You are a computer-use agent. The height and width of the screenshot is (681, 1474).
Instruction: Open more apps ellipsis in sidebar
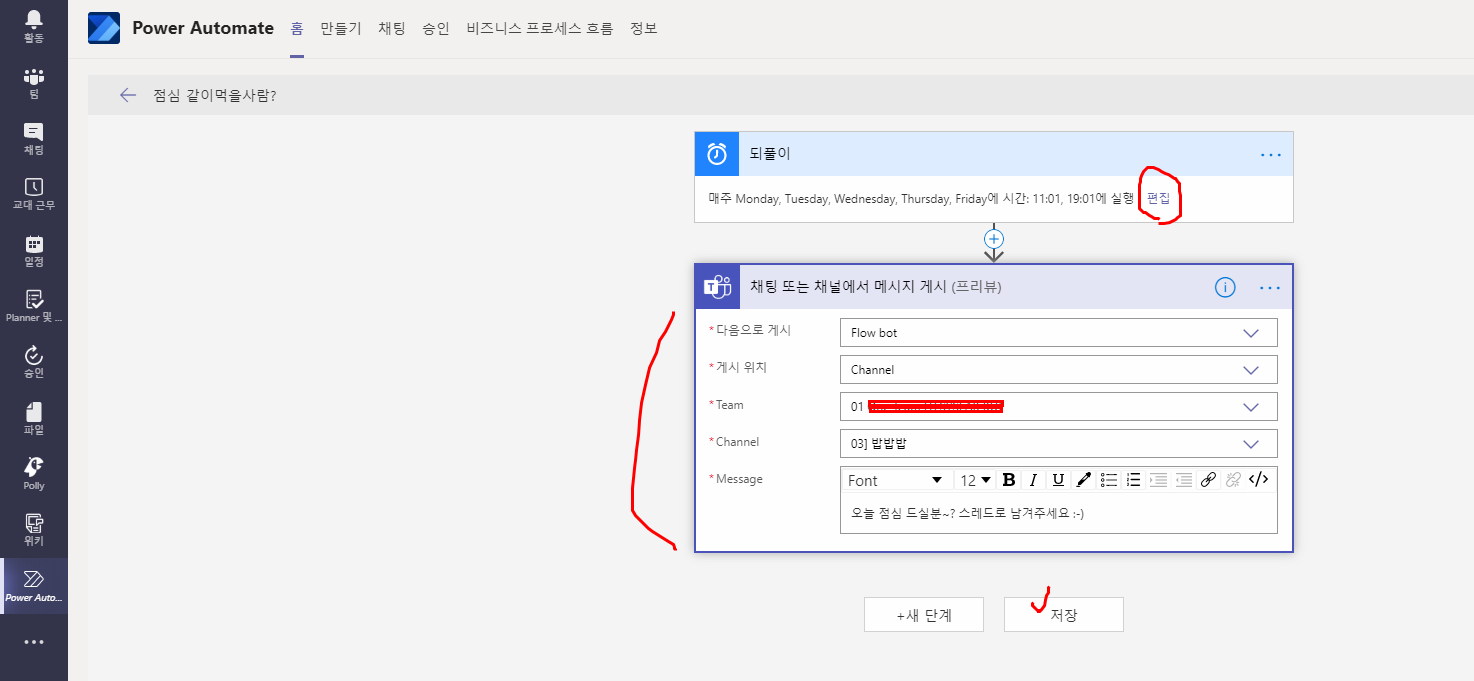point(34,642)
